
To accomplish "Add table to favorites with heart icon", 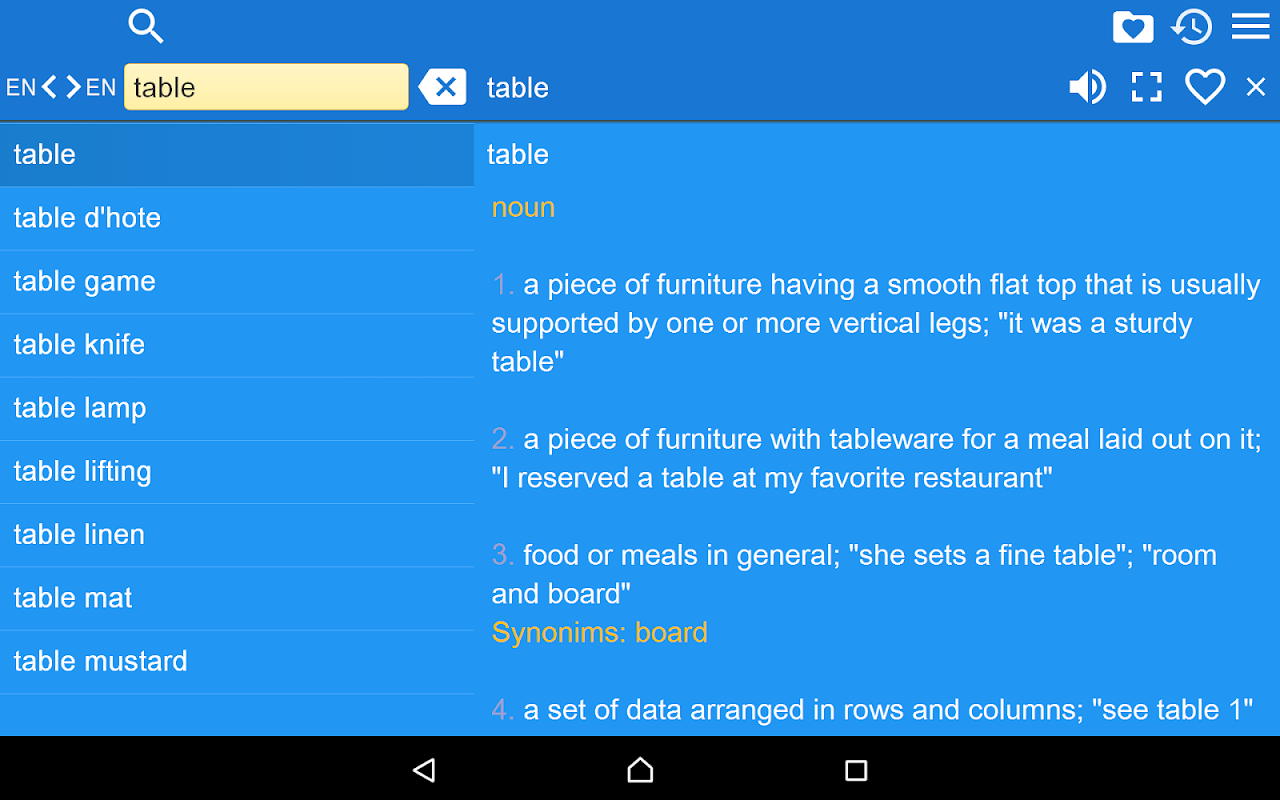I will coord(1205,87).
